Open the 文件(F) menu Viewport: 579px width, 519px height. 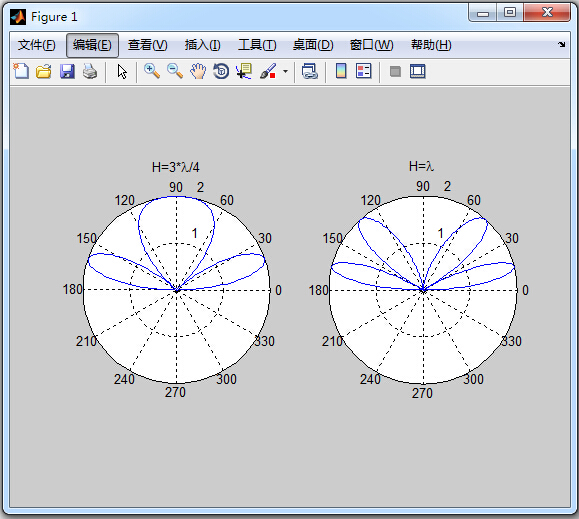coord(37,45)
